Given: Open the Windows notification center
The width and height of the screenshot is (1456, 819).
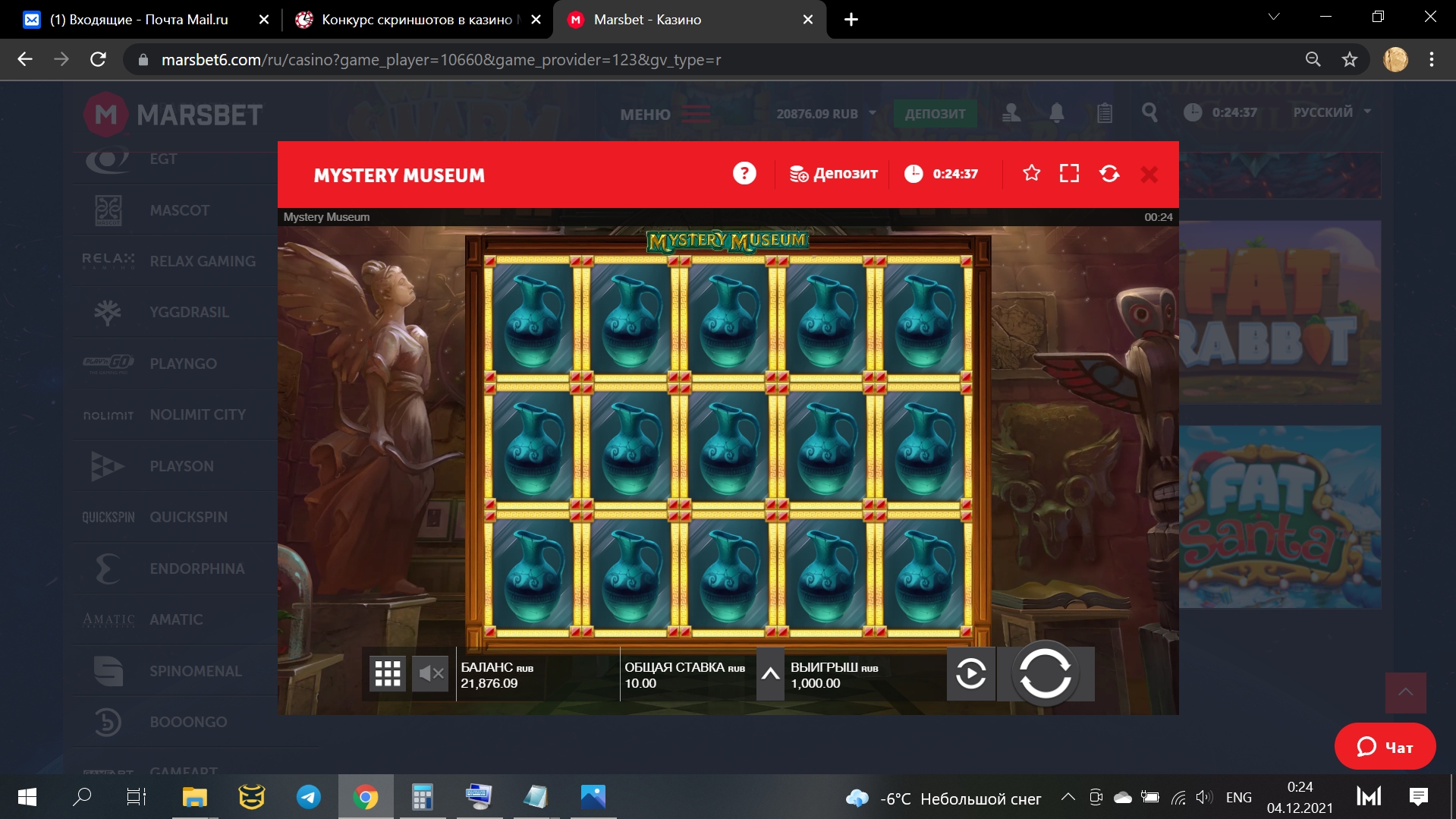Looking at the screenshot, I should click(x=1418, y=797).
